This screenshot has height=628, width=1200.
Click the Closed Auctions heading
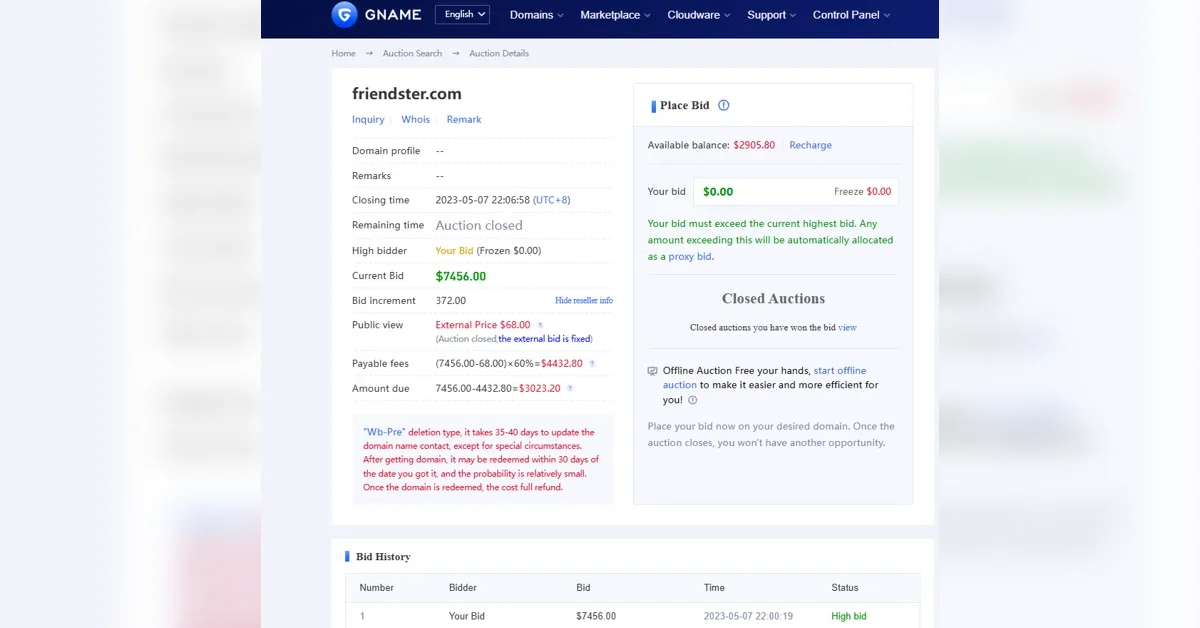773,299
